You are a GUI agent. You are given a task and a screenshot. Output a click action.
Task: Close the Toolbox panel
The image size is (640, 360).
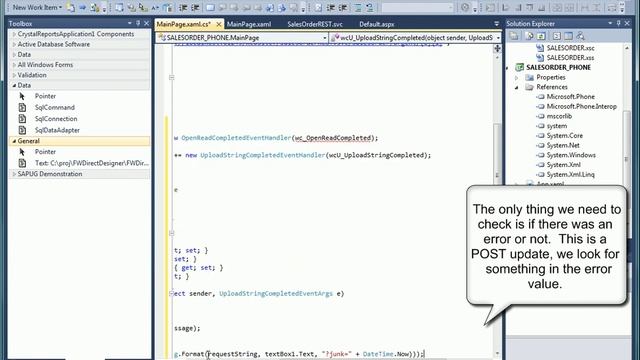coord(147,23)
